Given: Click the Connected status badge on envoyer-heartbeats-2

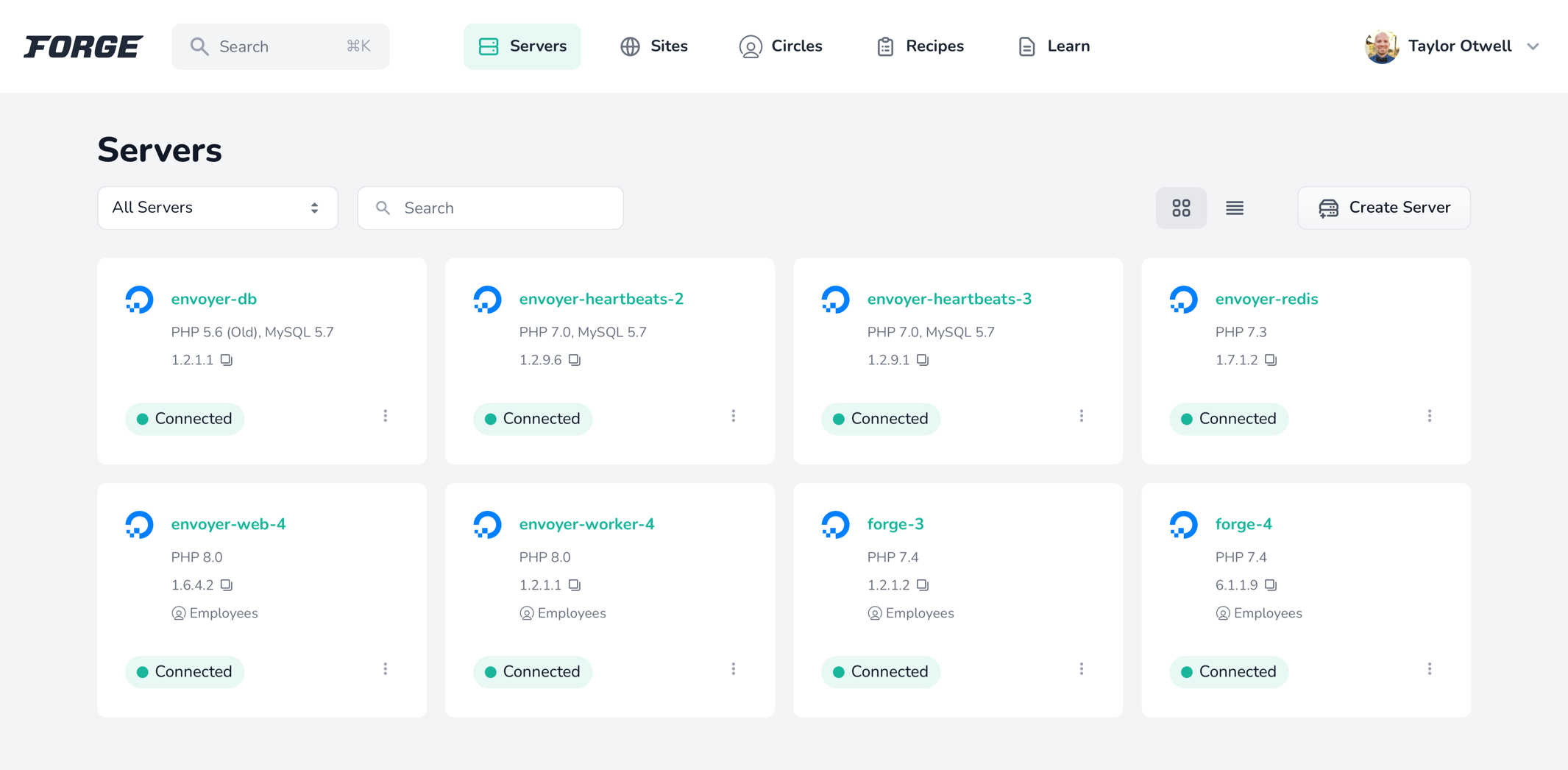Looking at the screenshot, I should [533, 419].
